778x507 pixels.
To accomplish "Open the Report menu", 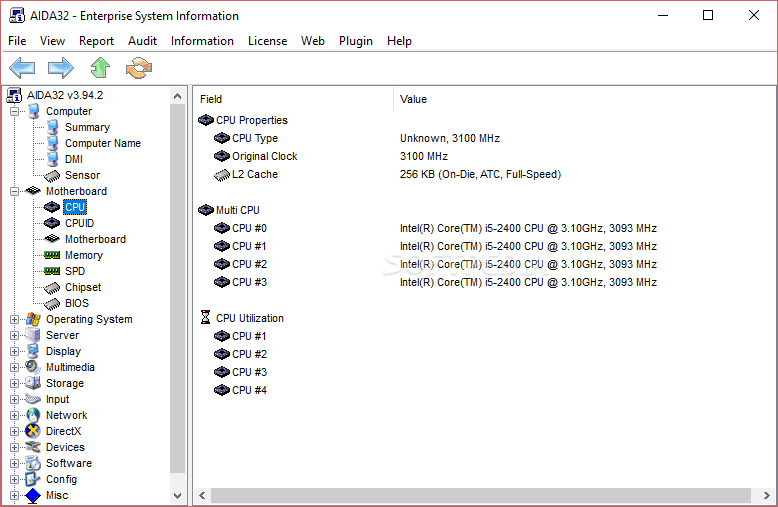I will (x=96, y=41).
